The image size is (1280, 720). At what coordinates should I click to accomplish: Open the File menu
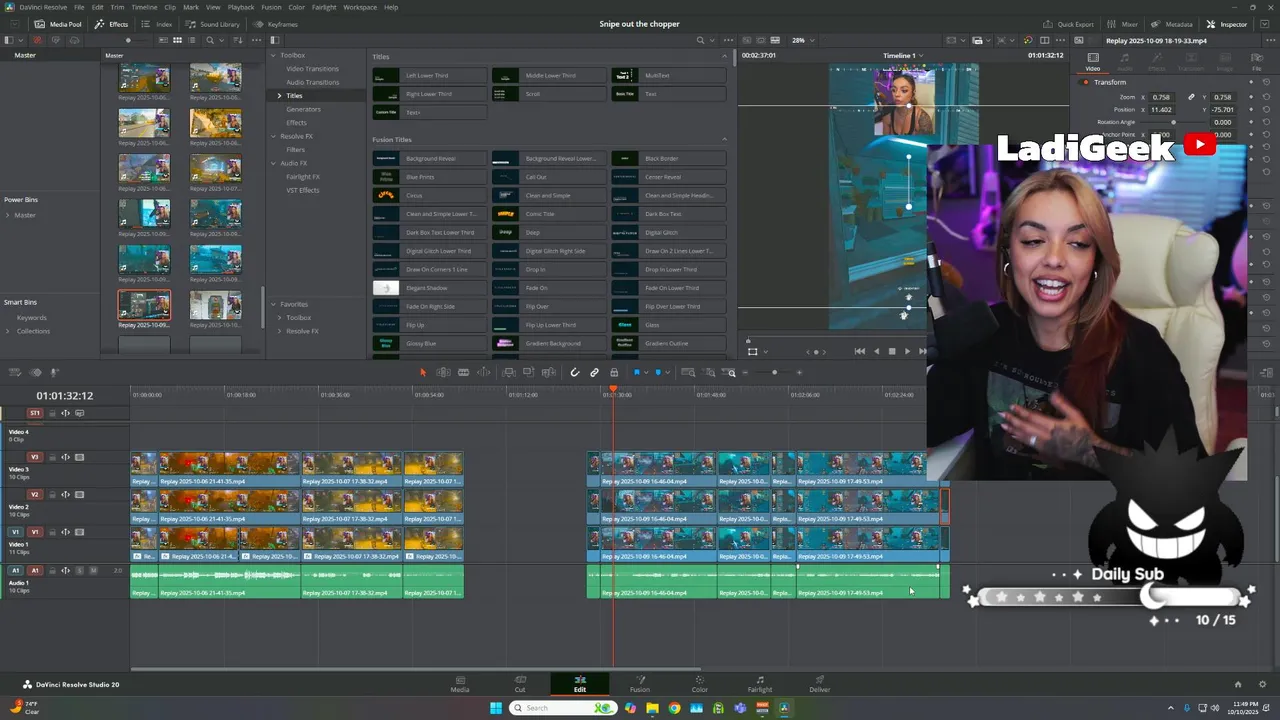tap(81, 7)
